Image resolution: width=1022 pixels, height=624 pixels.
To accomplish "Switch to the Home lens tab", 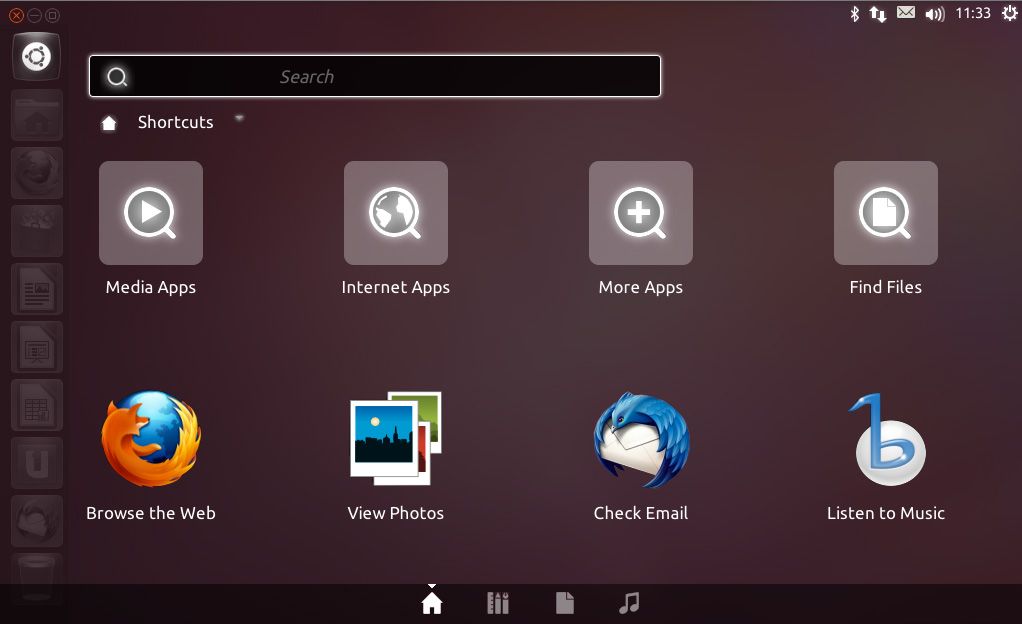I will (x=431, y=603).
